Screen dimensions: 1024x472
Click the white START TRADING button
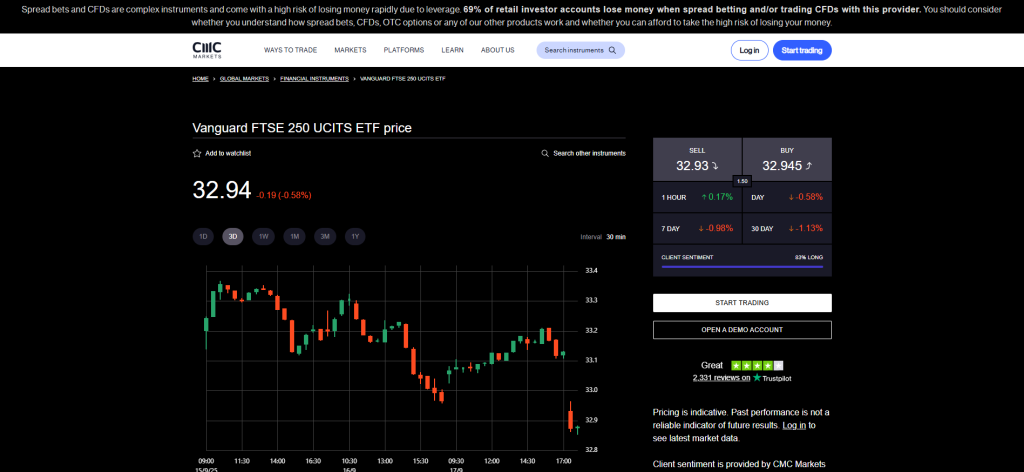tap(742, 303)
